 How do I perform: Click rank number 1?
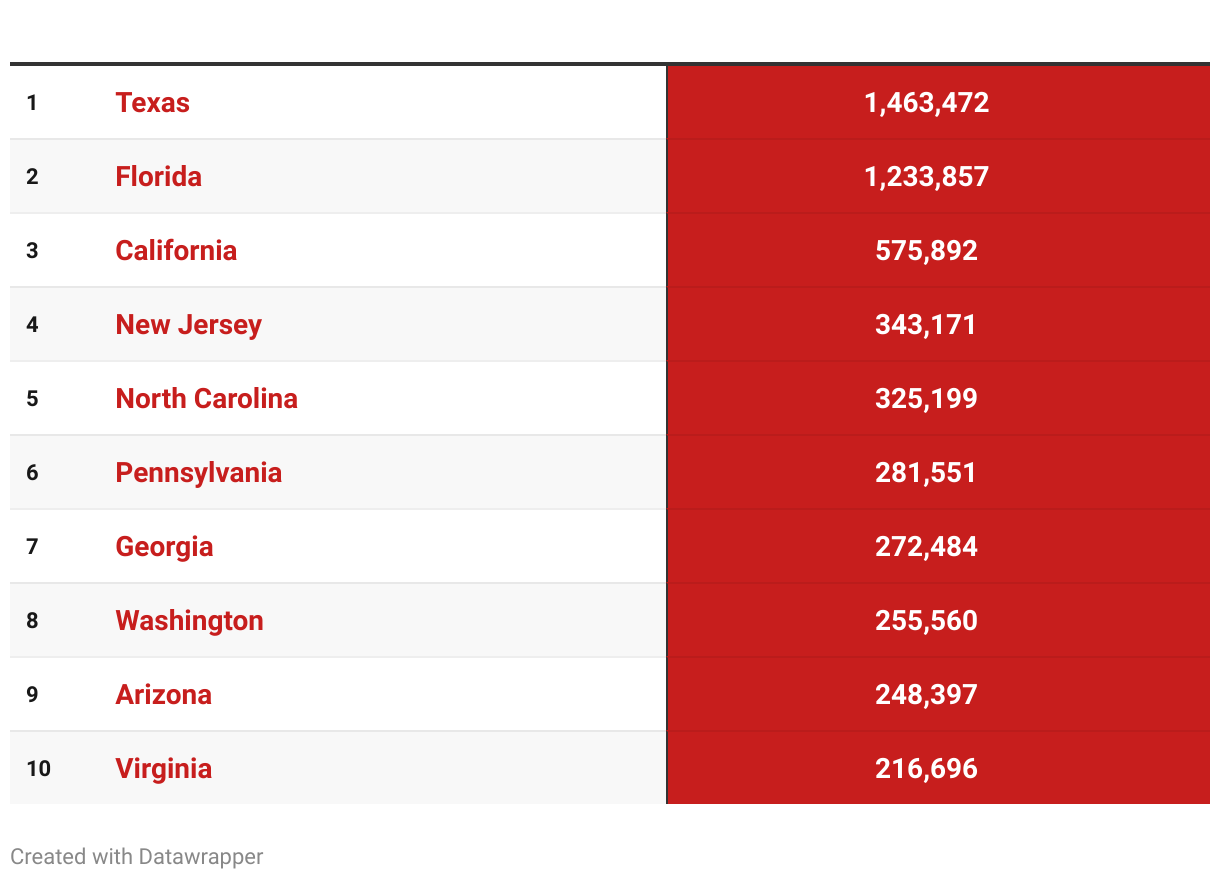coord(32,102)
